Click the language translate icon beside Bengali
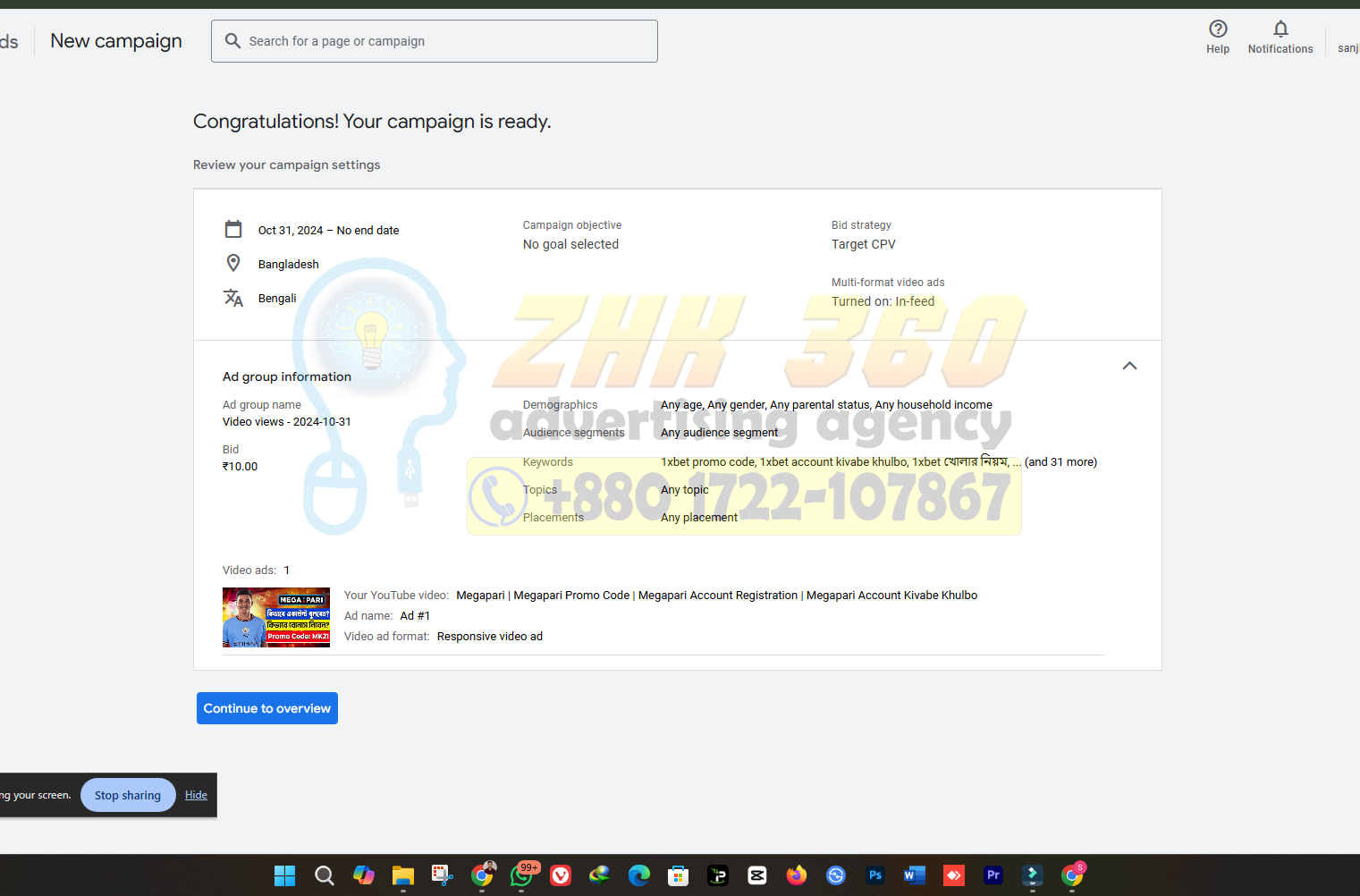1360x896 pixels. [x=233, y=298]
